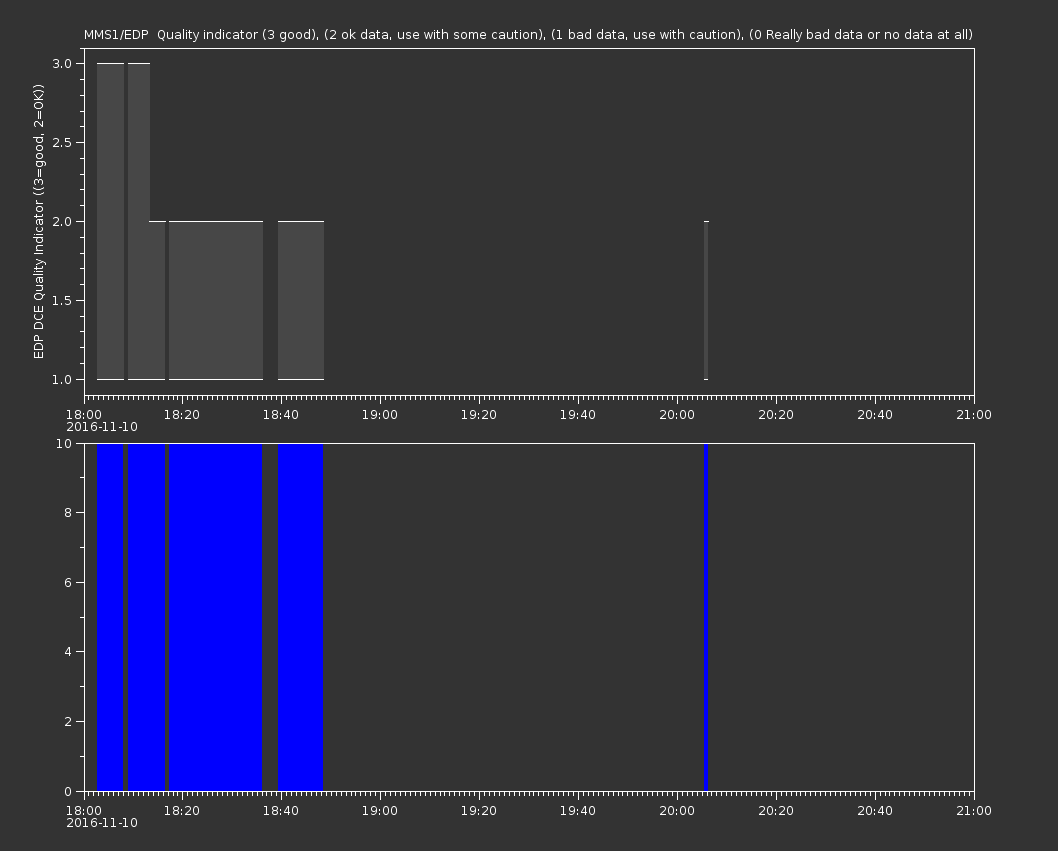1058x851 pixels.
Task: Click 2016-11-10 date under blue plot
Action: point(102,823)
